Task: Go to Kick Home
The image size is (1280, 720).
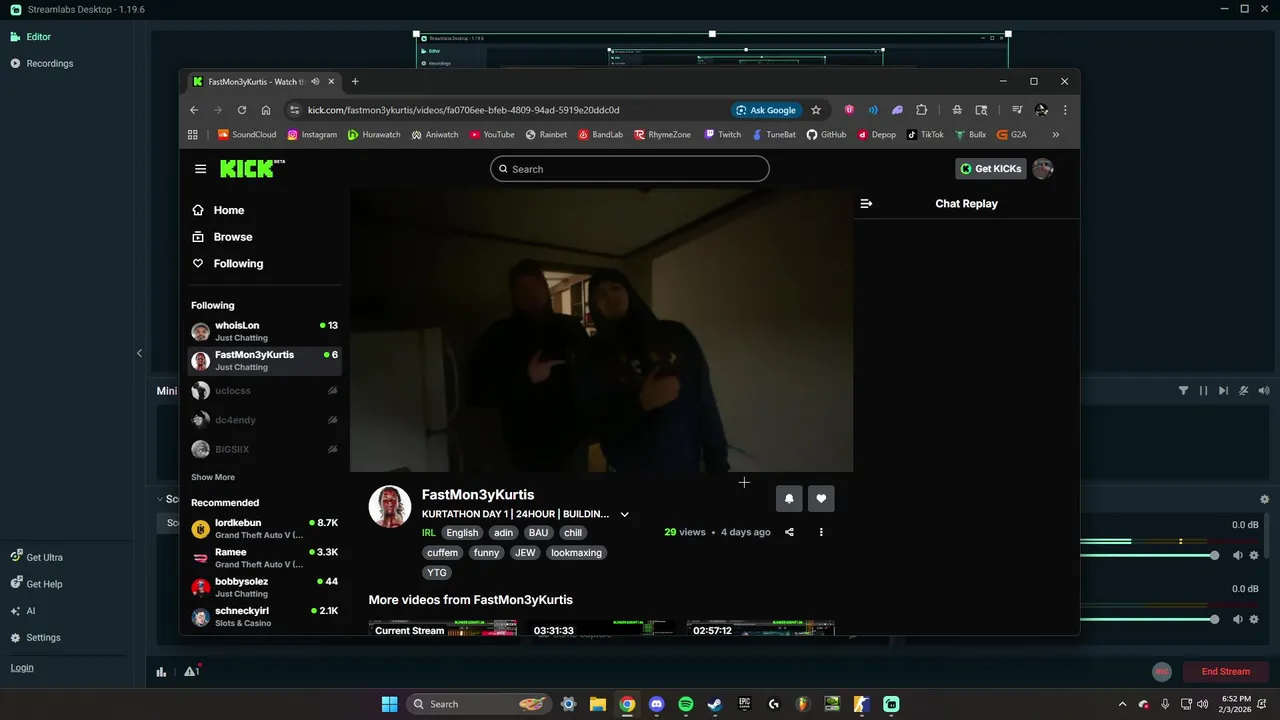Action: [218, 210]
